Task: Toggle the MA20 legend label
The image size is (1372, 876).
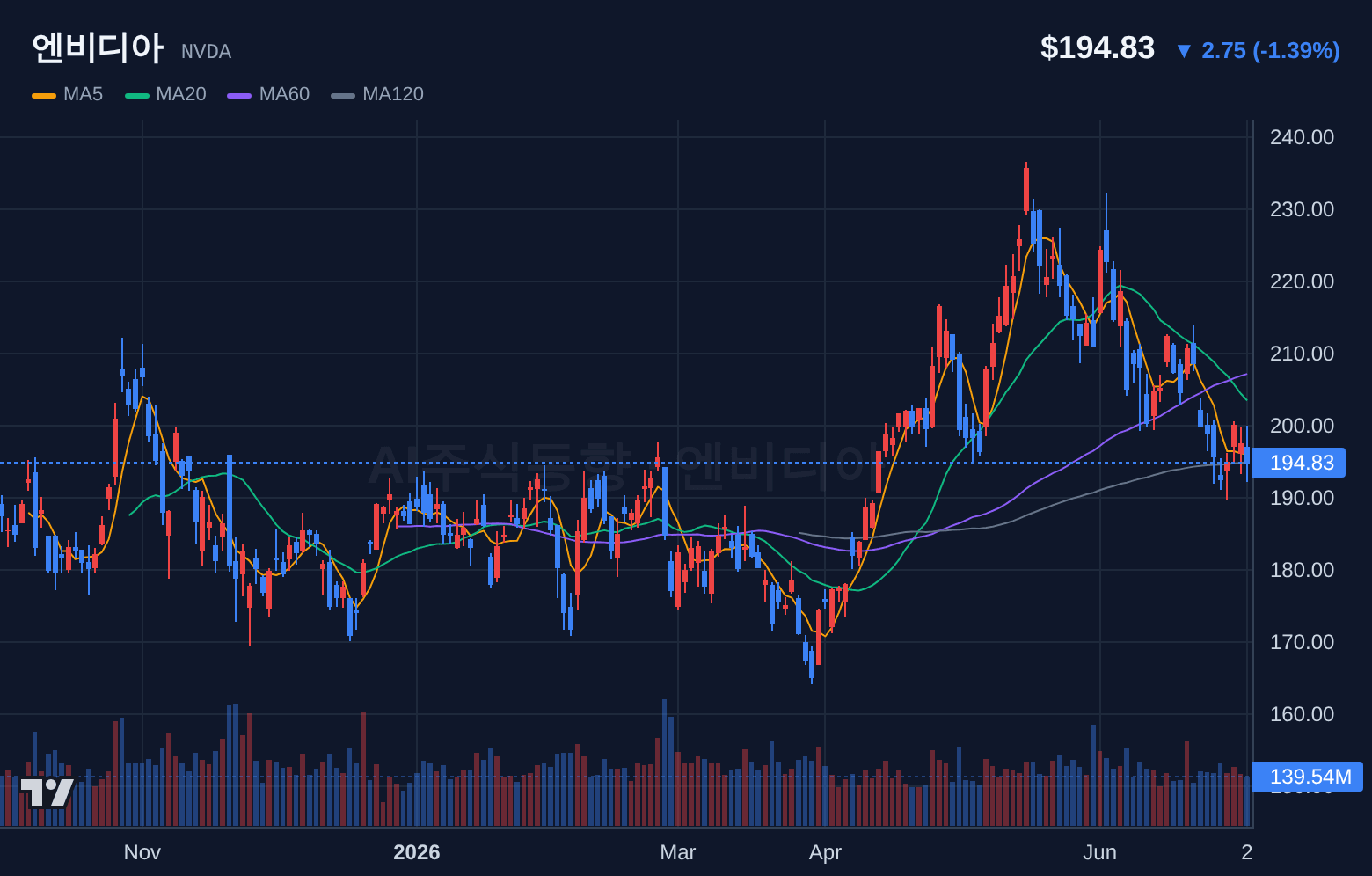Action: [181, 94]
